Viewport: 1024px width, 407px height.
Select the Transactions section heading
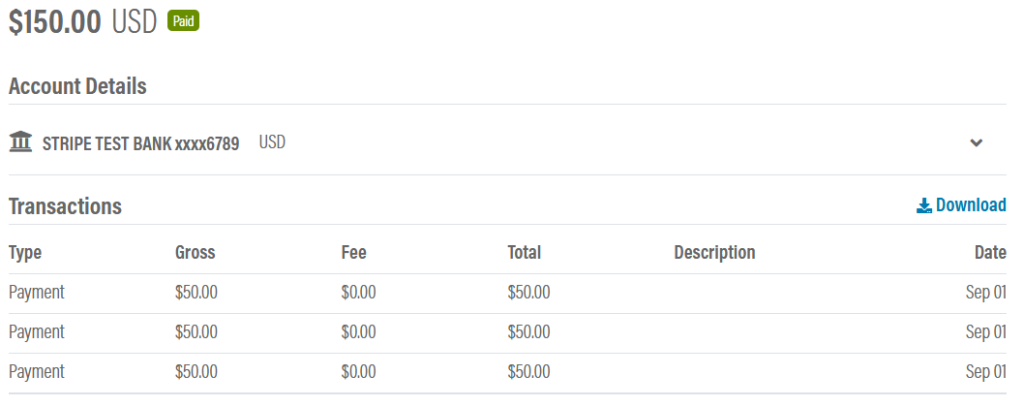[65, 206]
